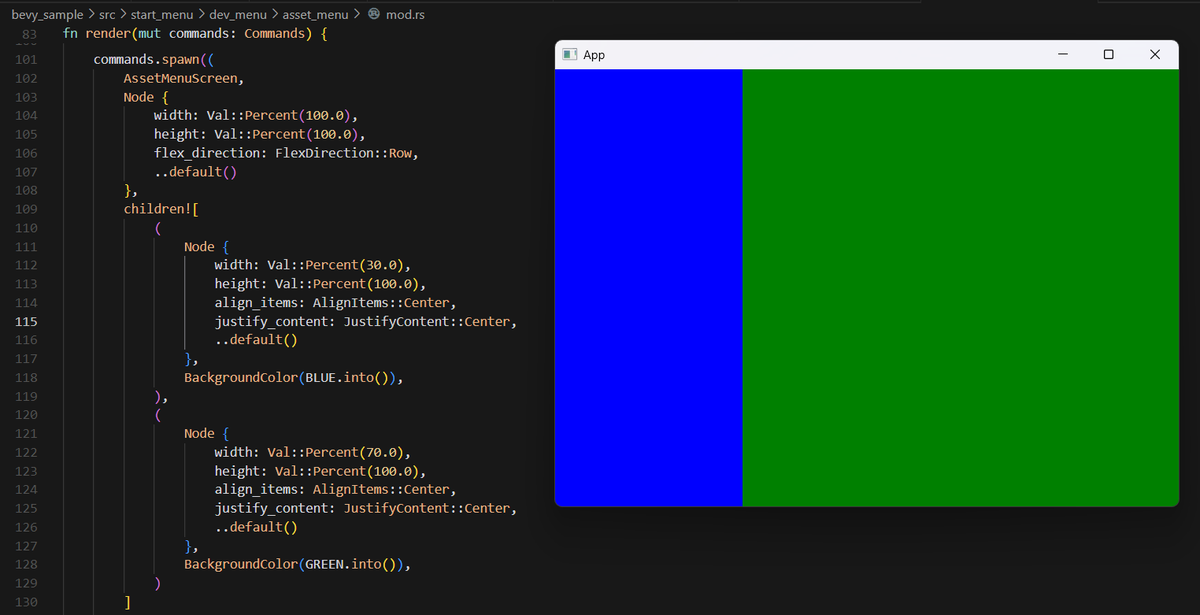The height and width of the screenshot is (615, 1200).
Task: Click the green panel in App window
Action: [x=960, y=288]
